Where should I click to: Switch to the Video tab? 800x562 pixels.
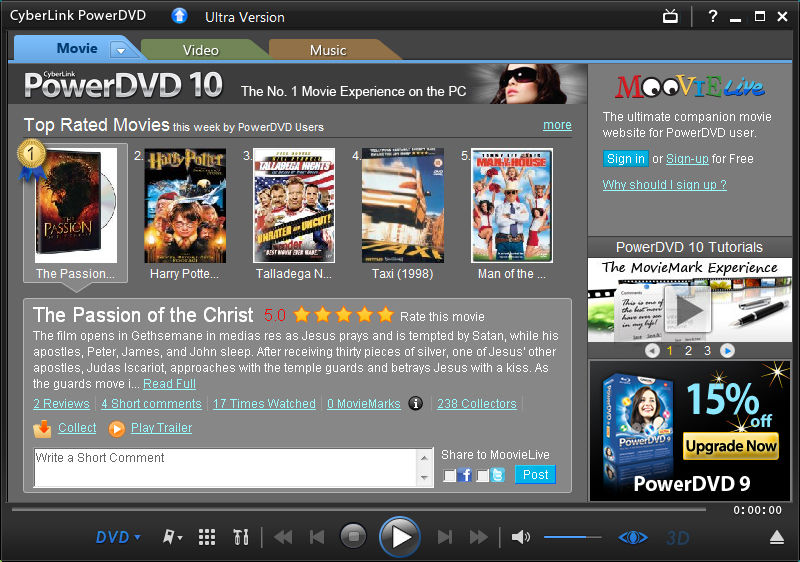[201, 50]
